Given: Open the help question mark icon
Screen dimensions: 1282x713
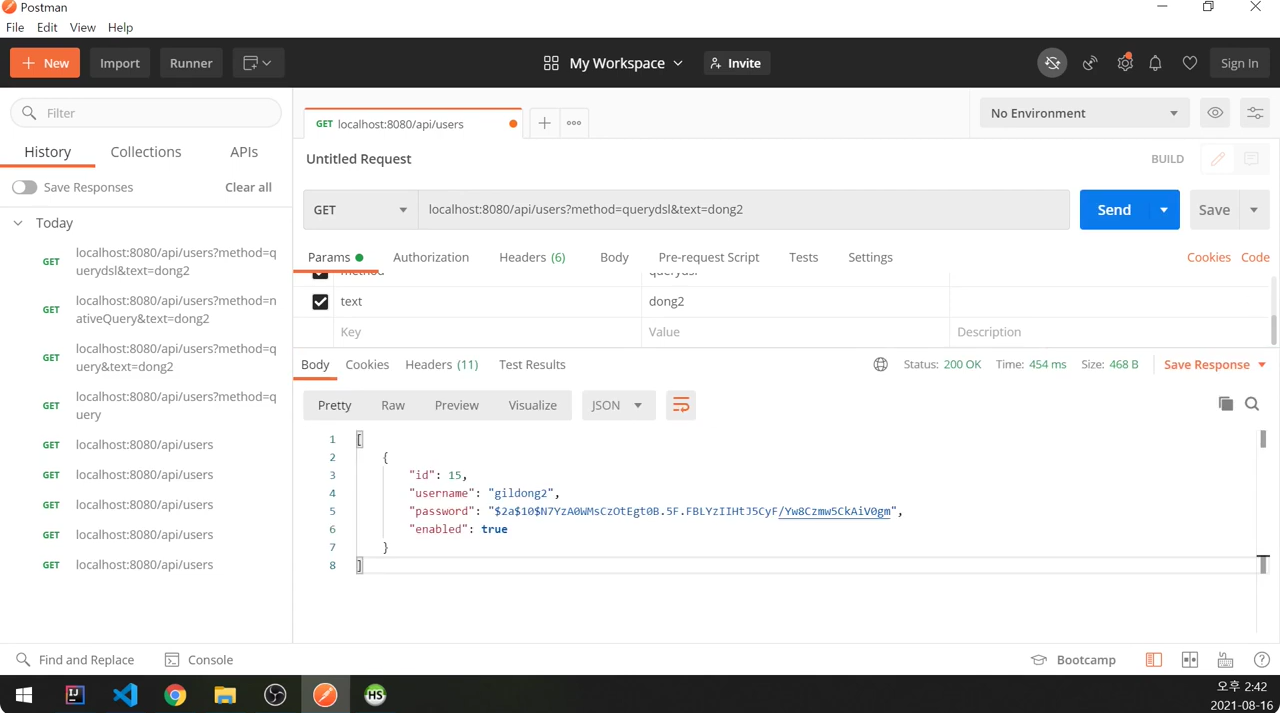Looking at the screenshot, I should (1262, 660).
